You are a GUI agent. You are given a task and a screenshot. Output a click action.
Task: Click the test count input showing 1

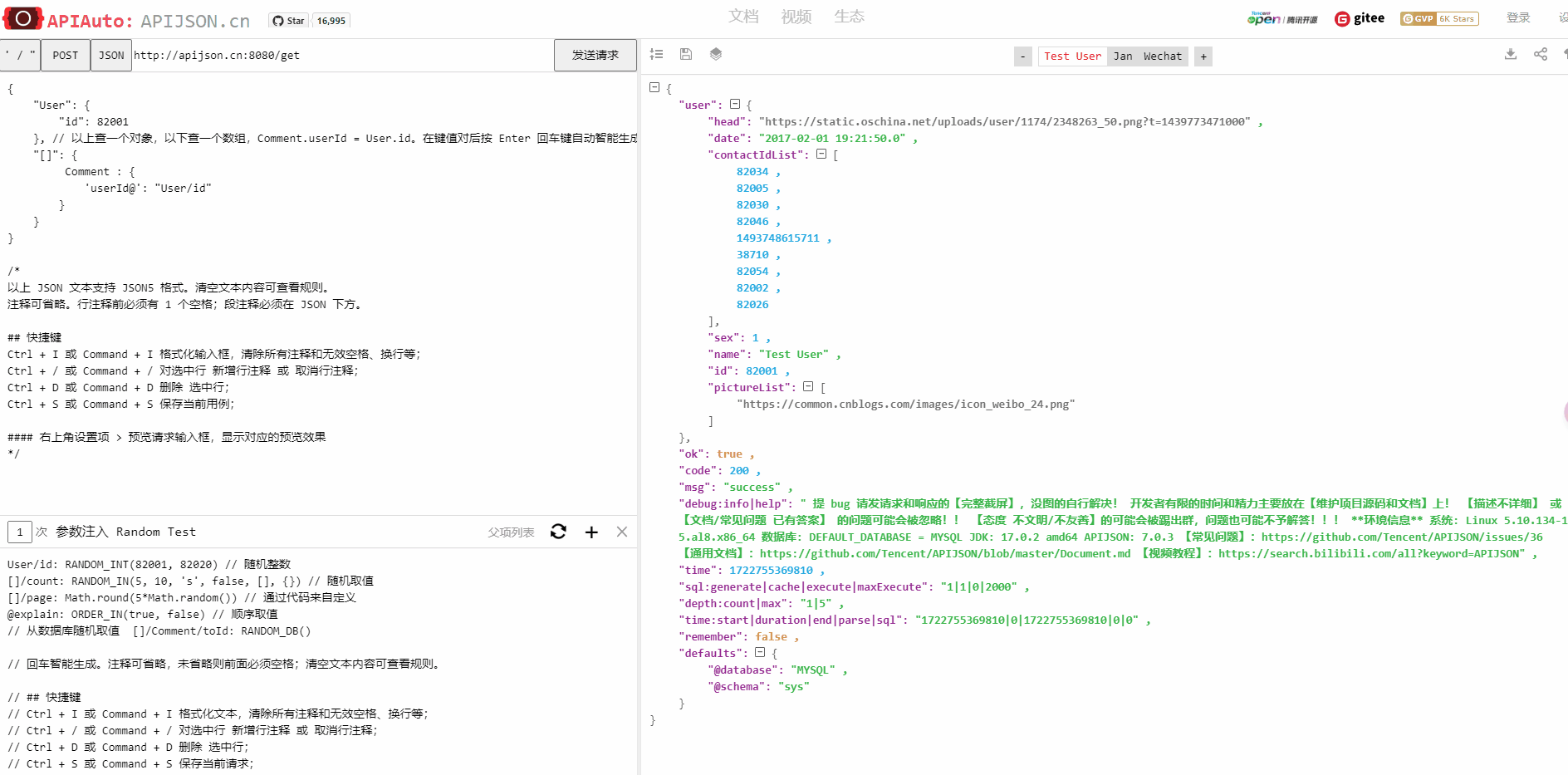[20, 532]
